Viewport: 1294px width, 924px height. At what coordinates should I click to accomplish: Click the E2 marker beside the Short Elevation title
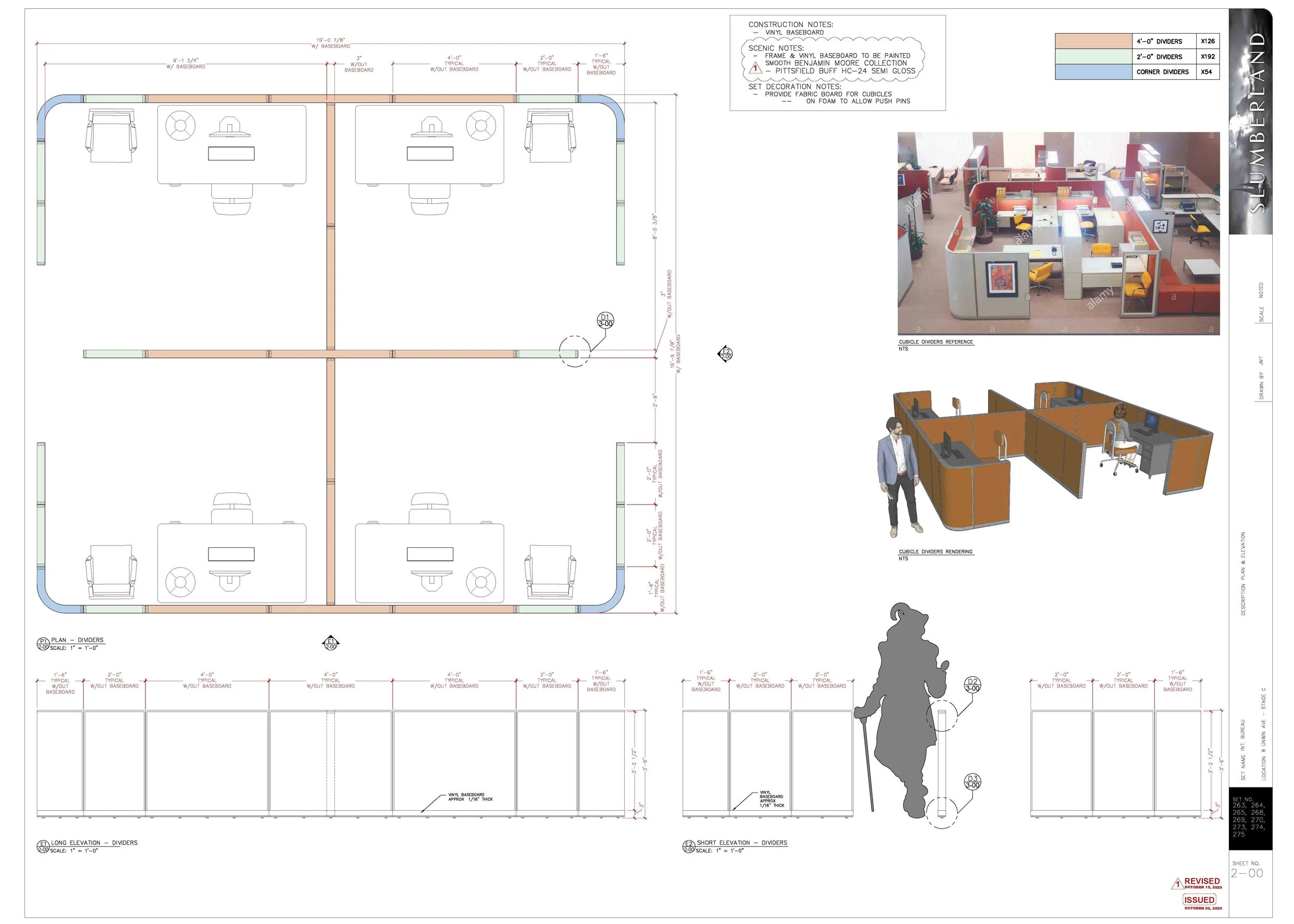pos(689,846)
